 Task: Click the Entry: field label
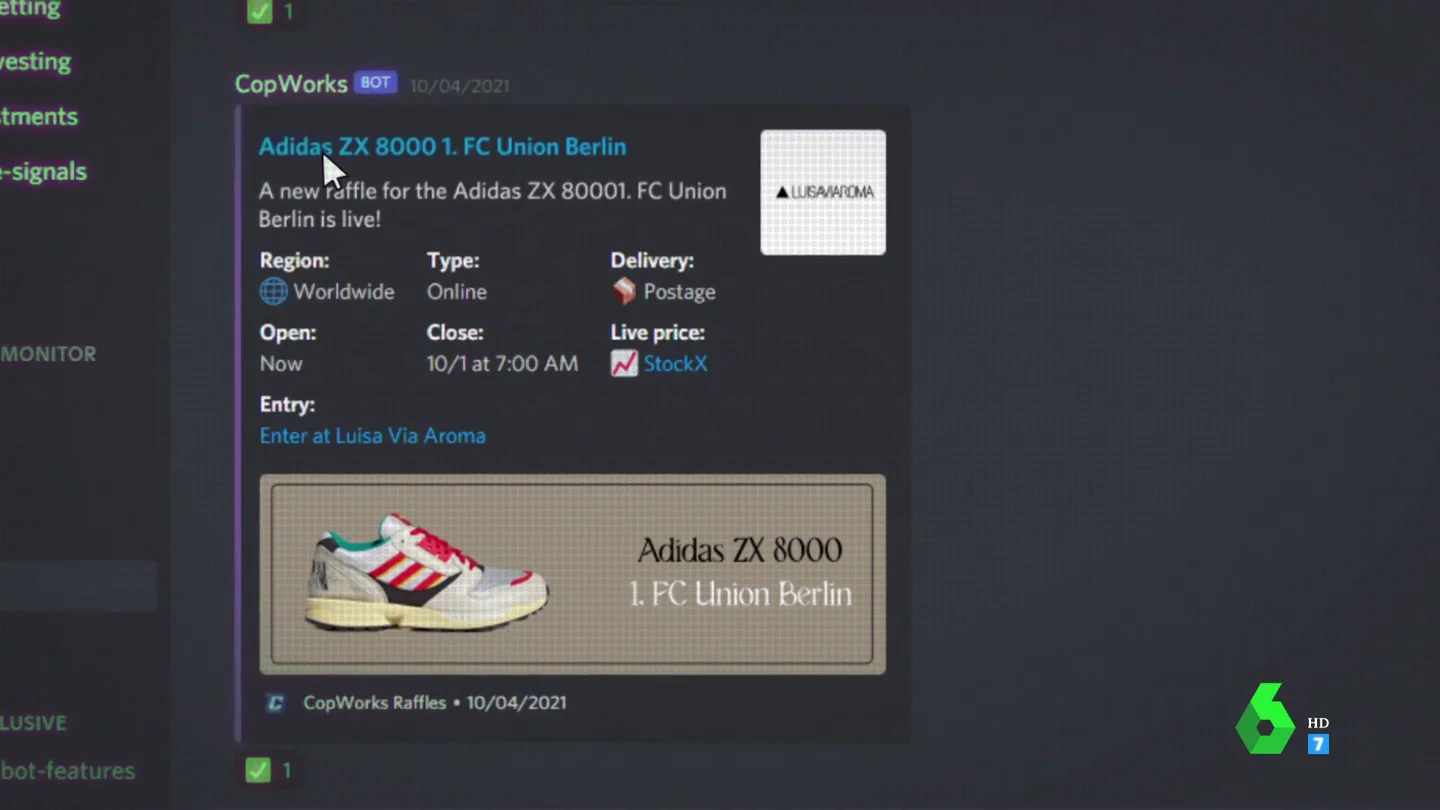click(287, 405)
